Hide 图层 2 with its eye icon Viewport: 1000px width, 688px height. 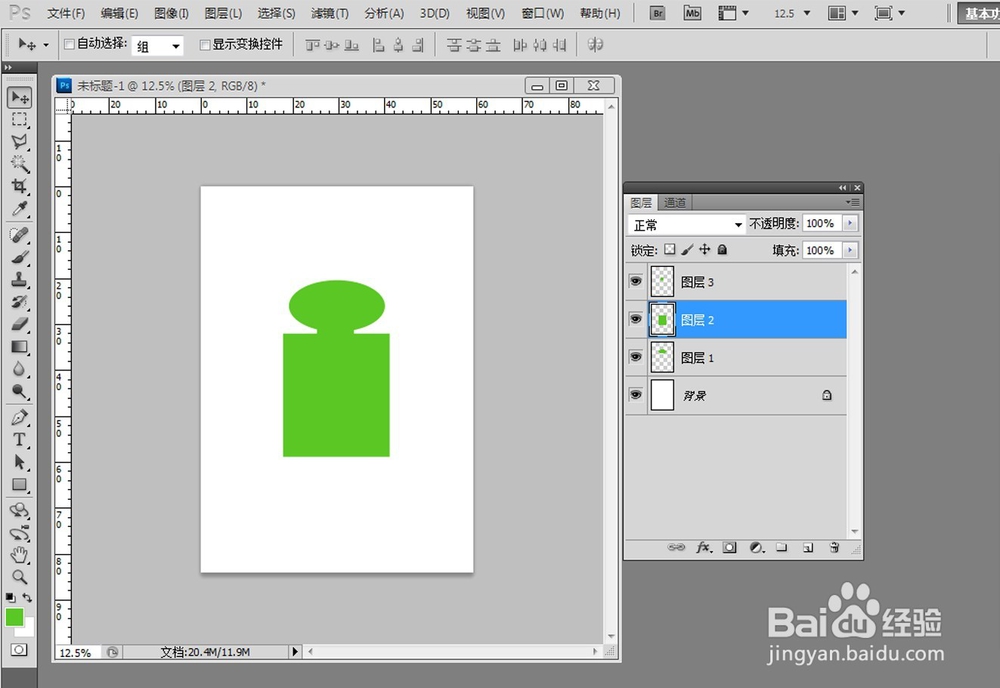(636, 319)
